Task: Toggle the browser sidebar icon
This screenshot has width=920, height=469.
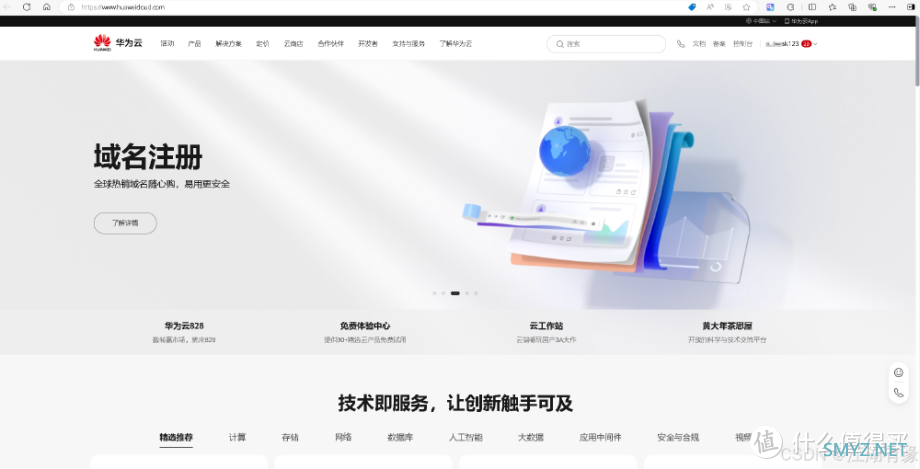Action: click(x=911, y=7)
